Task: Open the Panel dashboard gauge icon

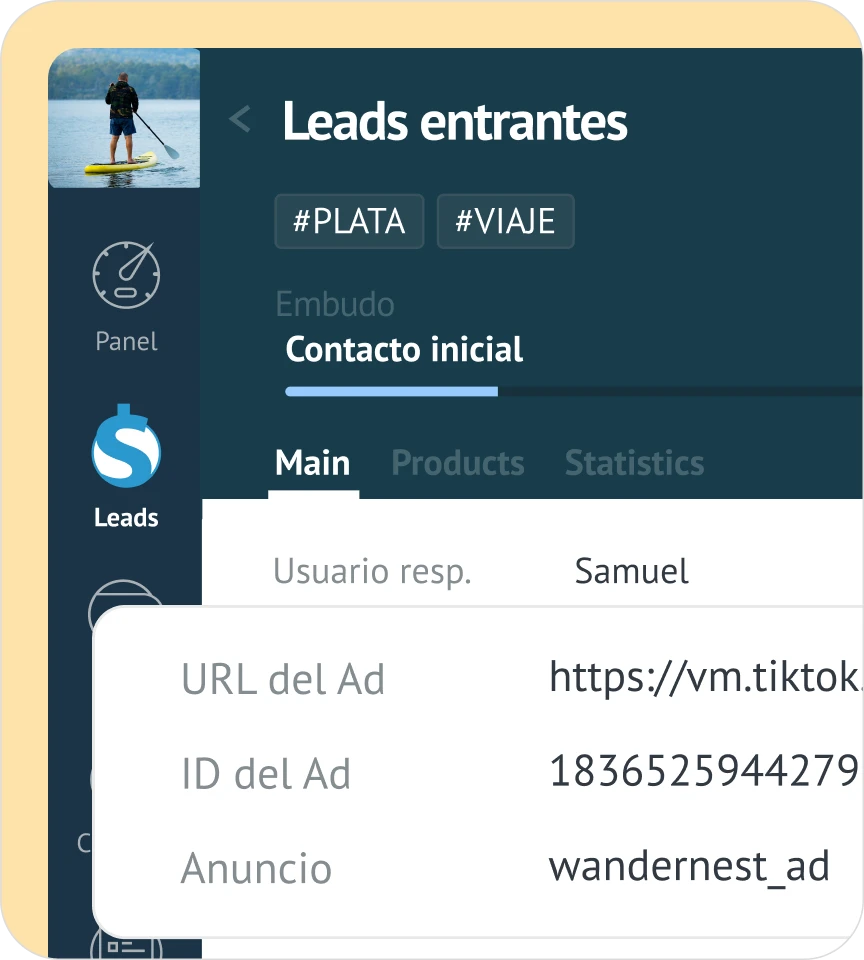Action: 126,275
